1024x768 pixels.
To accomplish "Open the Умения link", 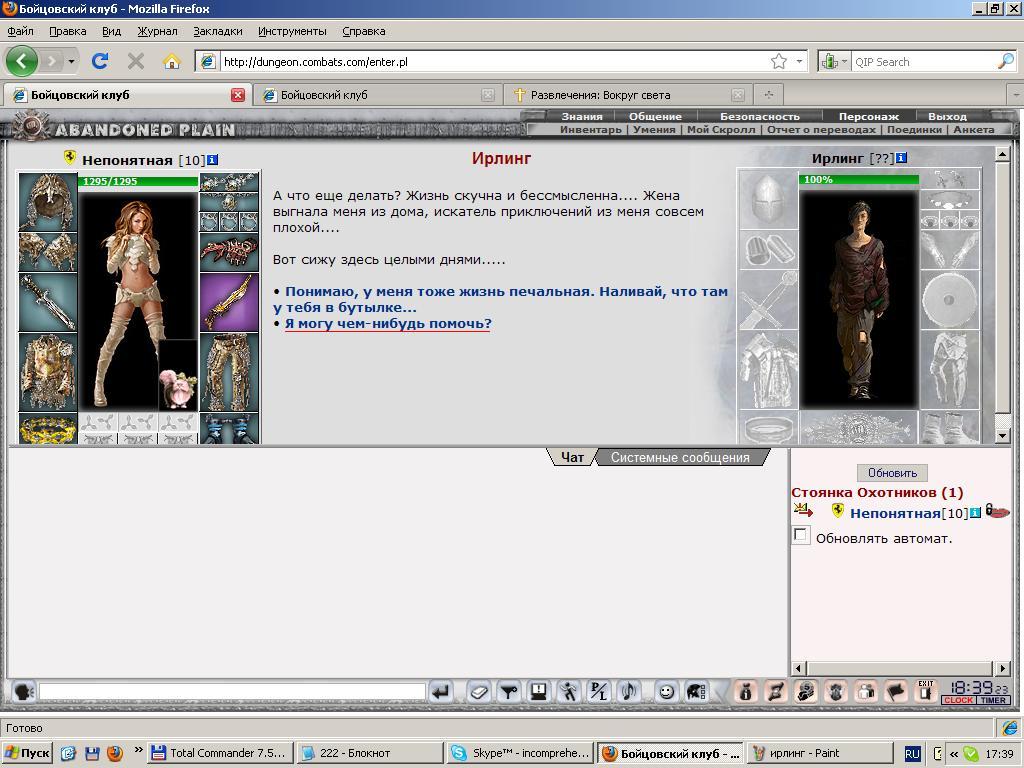I will click(x=654, y=129).
